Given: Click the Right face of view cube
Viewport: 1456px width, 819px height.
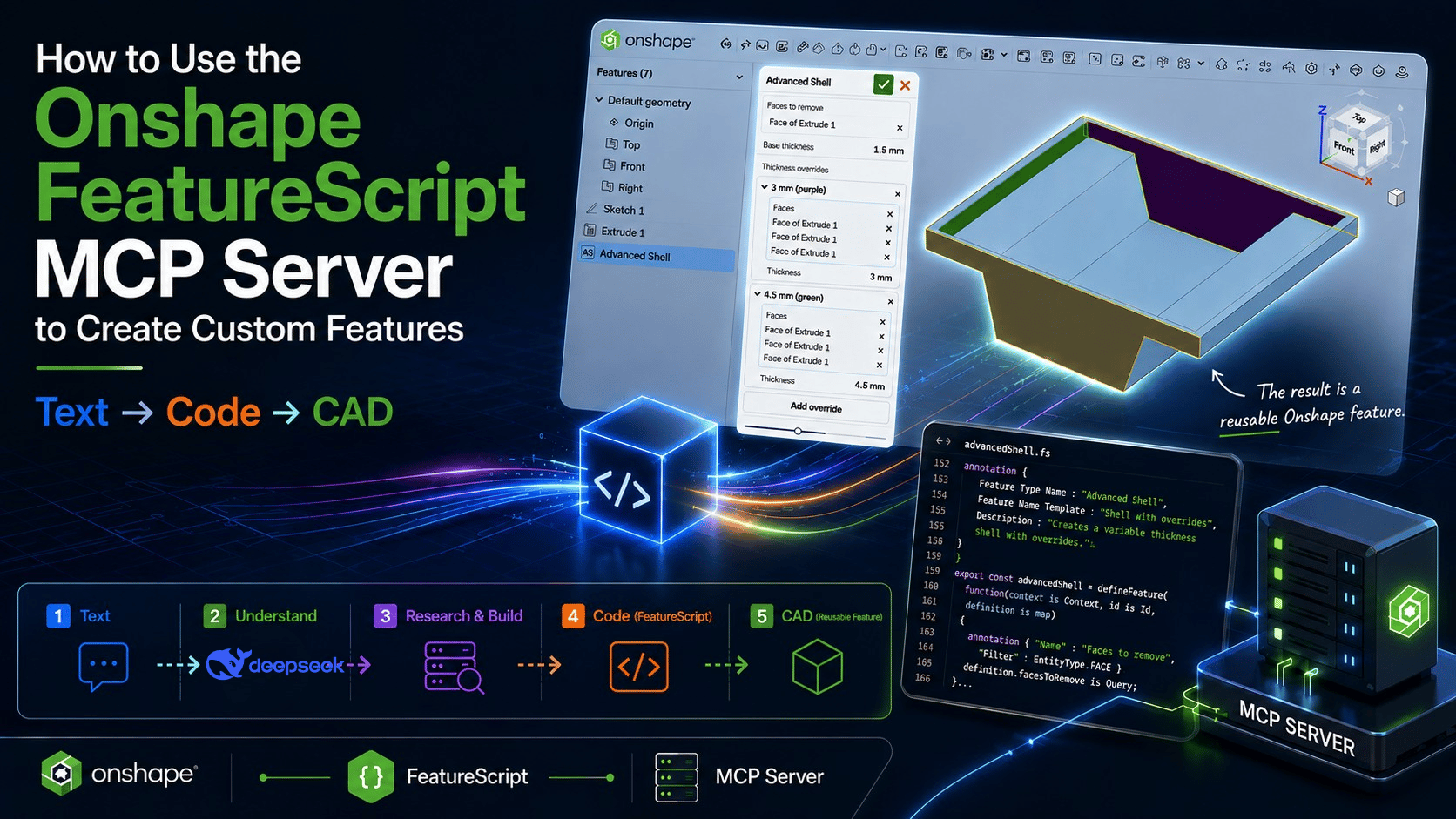Looking at the screenshot, I should coord(1377,146).
